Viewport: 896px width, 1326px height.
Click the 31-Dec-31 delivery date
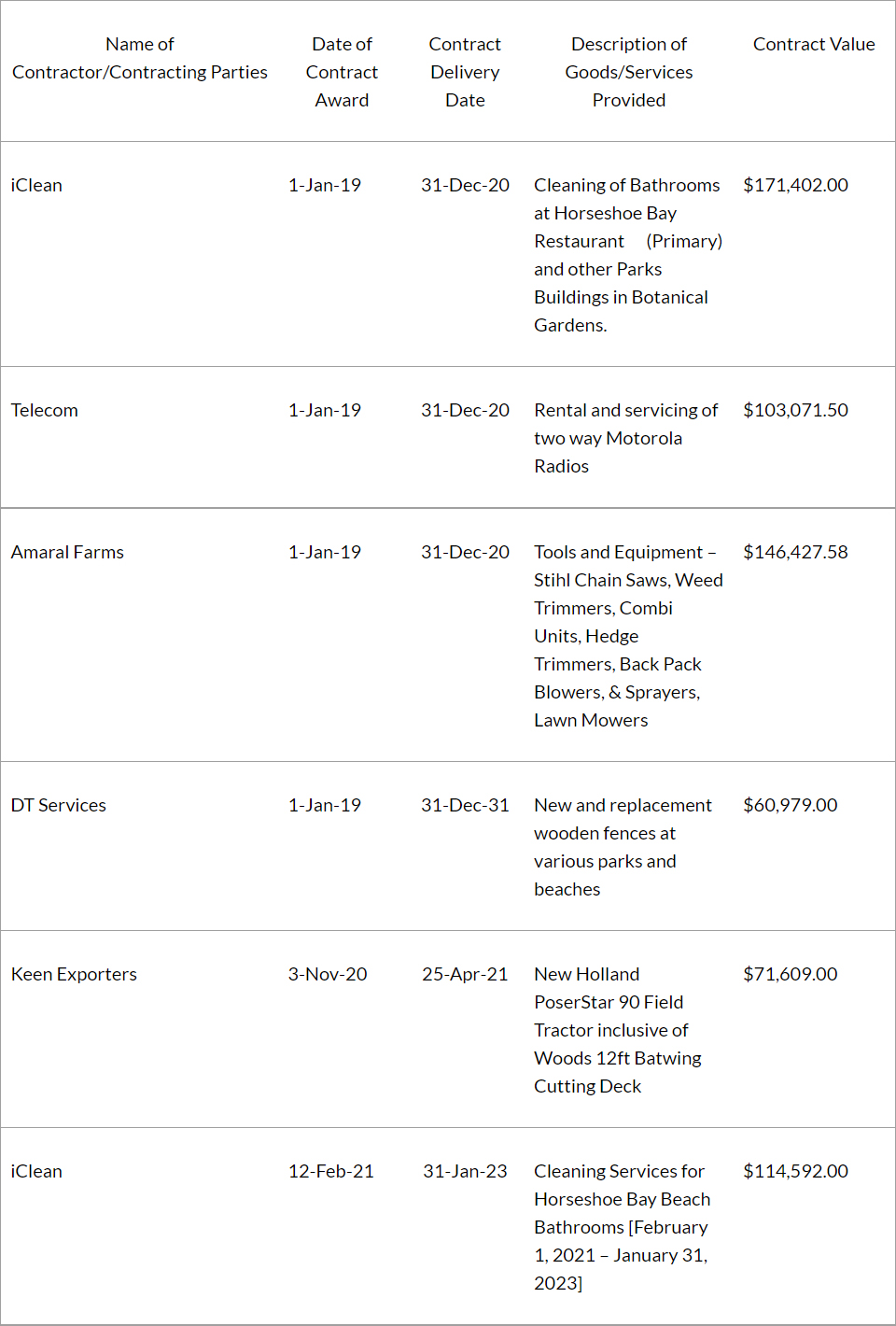pyautogui.click(x=465, y=805)
